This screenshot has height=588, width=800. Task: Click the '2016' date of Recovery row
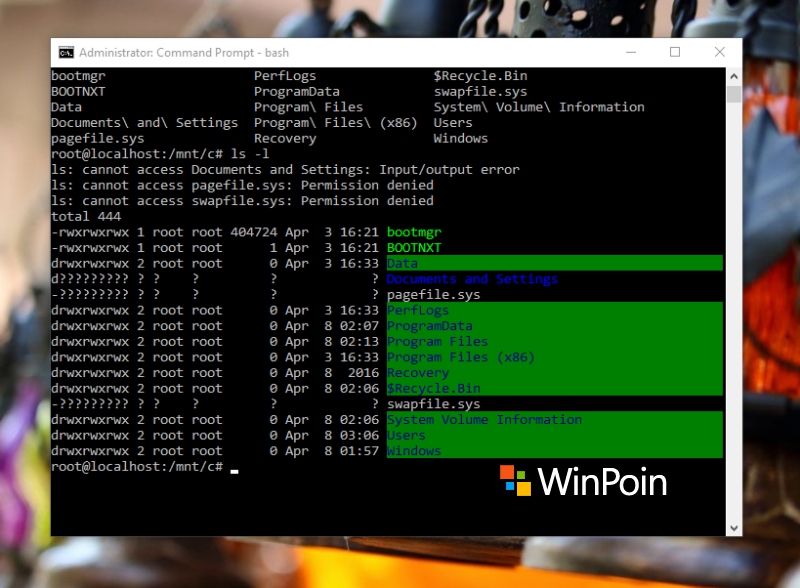(363, 373)
